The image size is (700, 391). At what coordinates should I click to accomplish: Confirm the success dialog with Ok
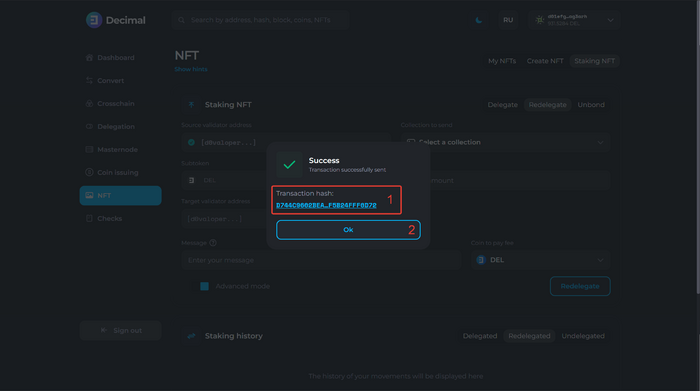pyautogui.click(x=348, y=230)
